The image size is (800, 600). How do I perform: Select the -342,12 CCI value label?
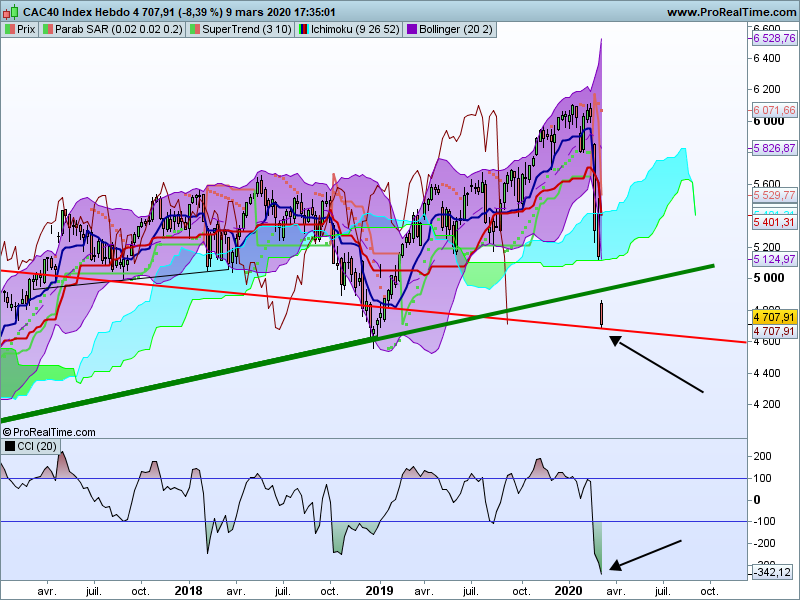coord(774,572)
